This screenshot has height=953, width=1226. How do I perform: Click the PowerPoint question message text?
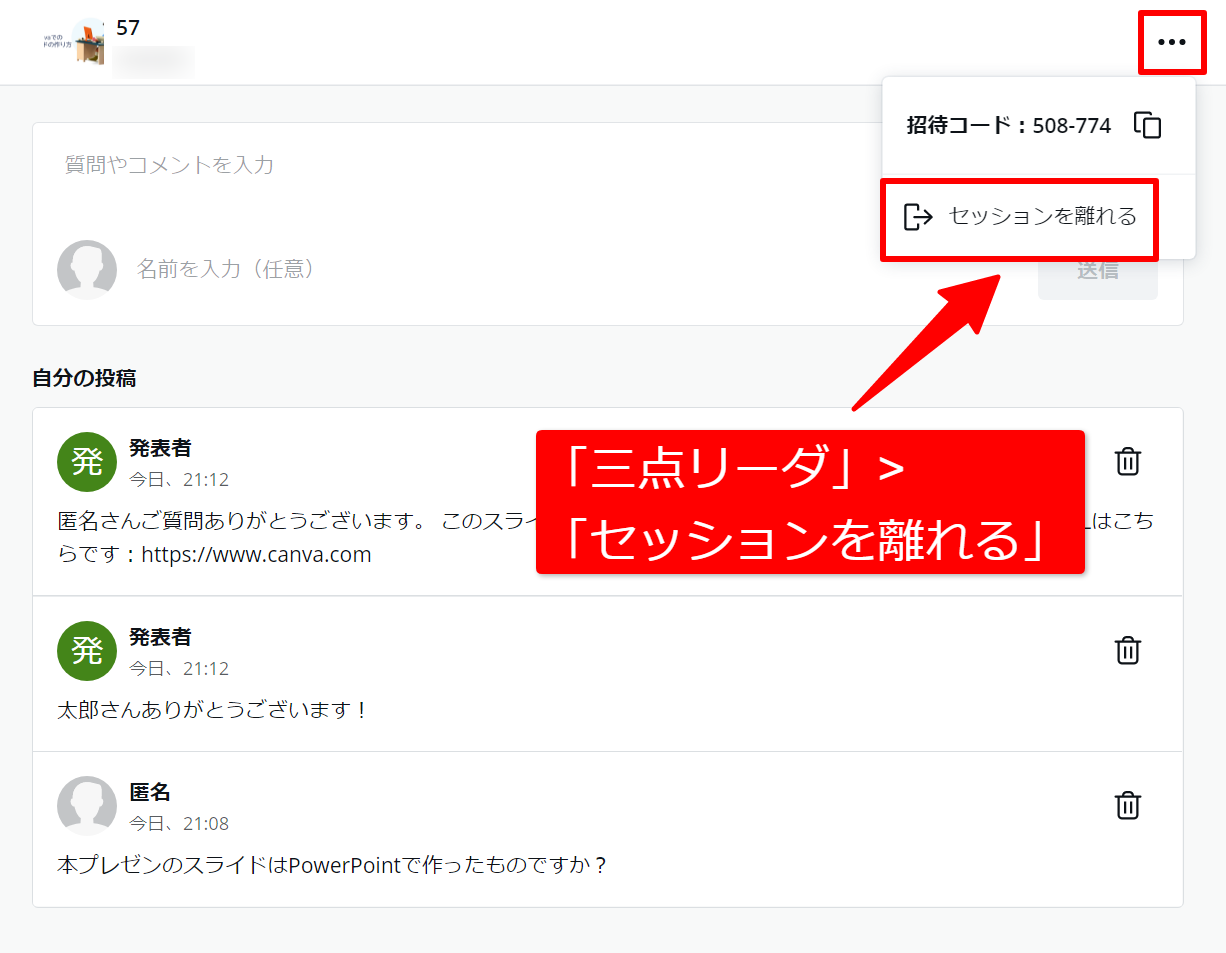tap(332, 865)
